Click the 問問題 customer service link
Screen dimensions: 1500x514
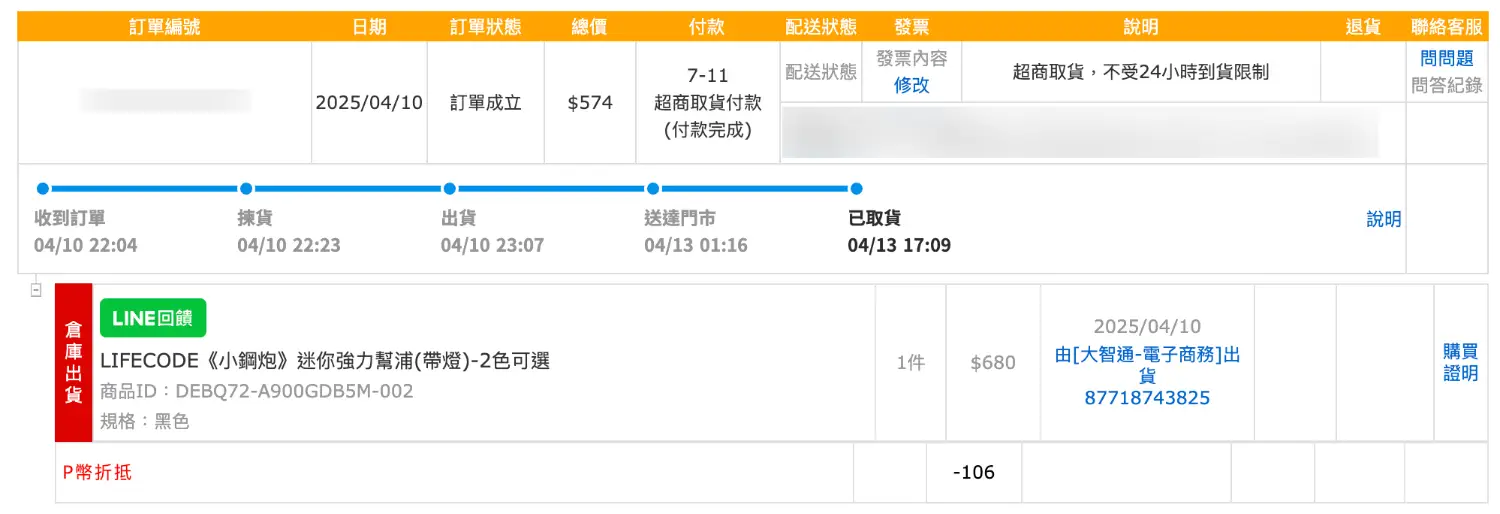click(x=1446, y=59)
